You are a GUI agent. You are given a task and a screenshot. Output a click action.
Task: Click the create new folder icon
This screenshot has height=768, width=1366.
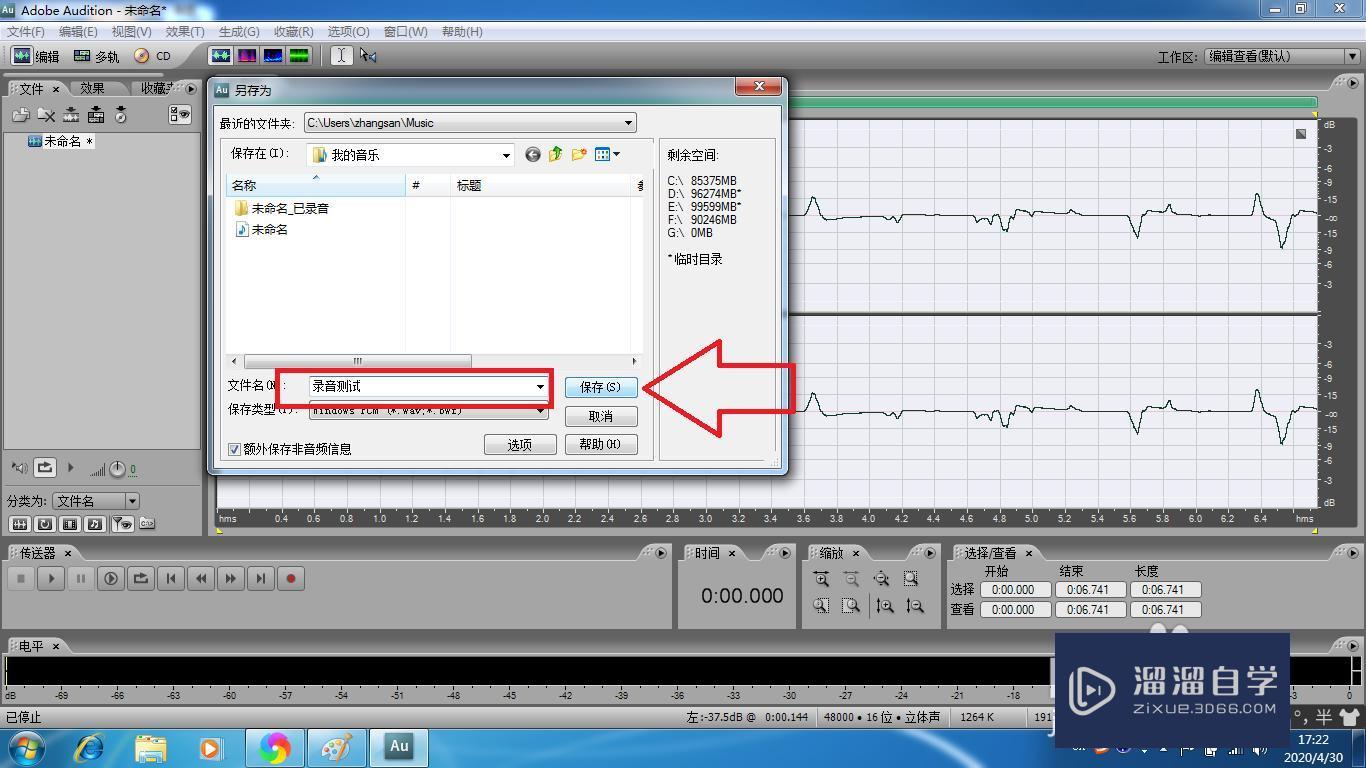coord(579,154)
